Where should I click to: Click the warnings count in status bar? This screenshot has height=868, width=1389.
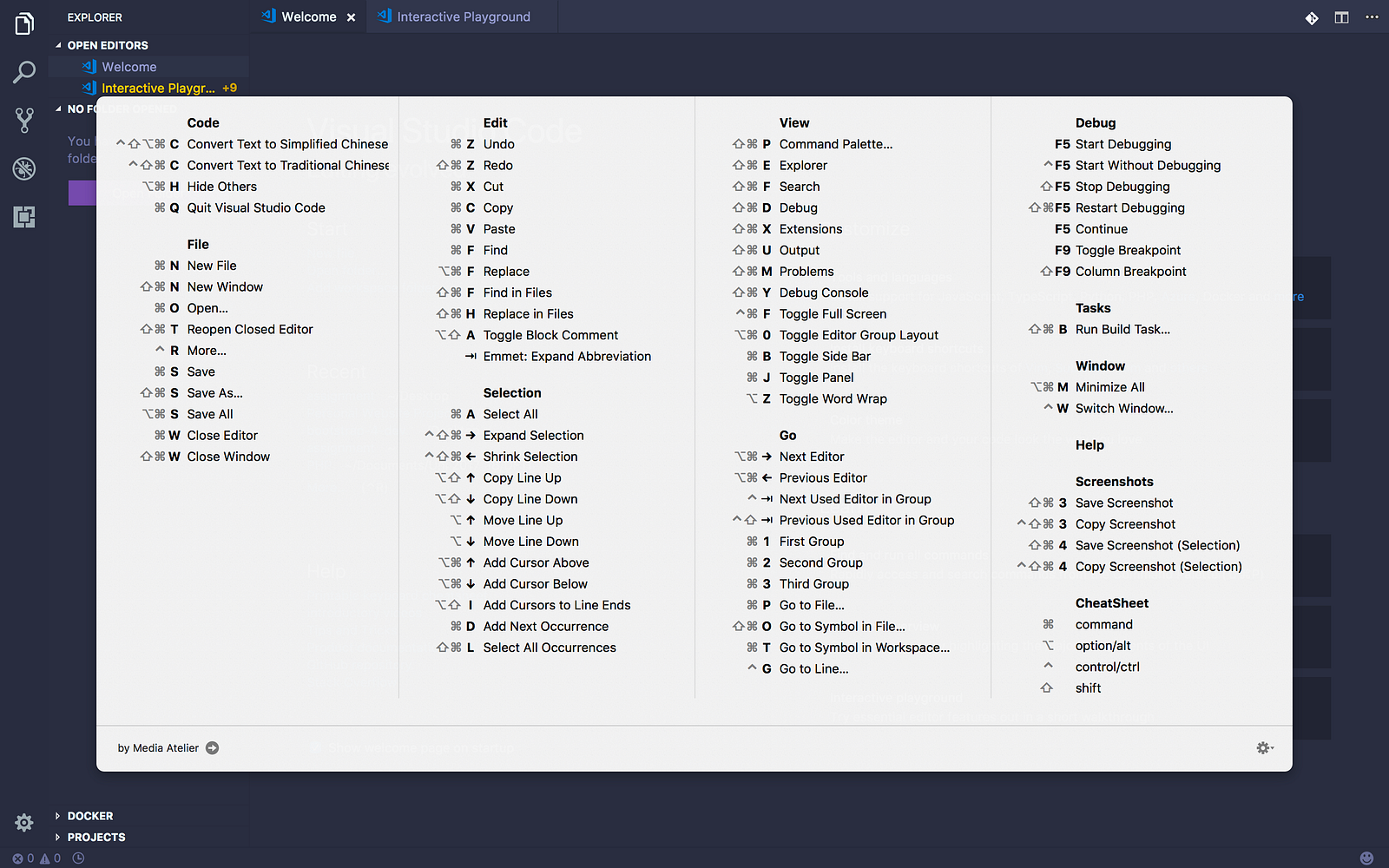click(50, 858)
